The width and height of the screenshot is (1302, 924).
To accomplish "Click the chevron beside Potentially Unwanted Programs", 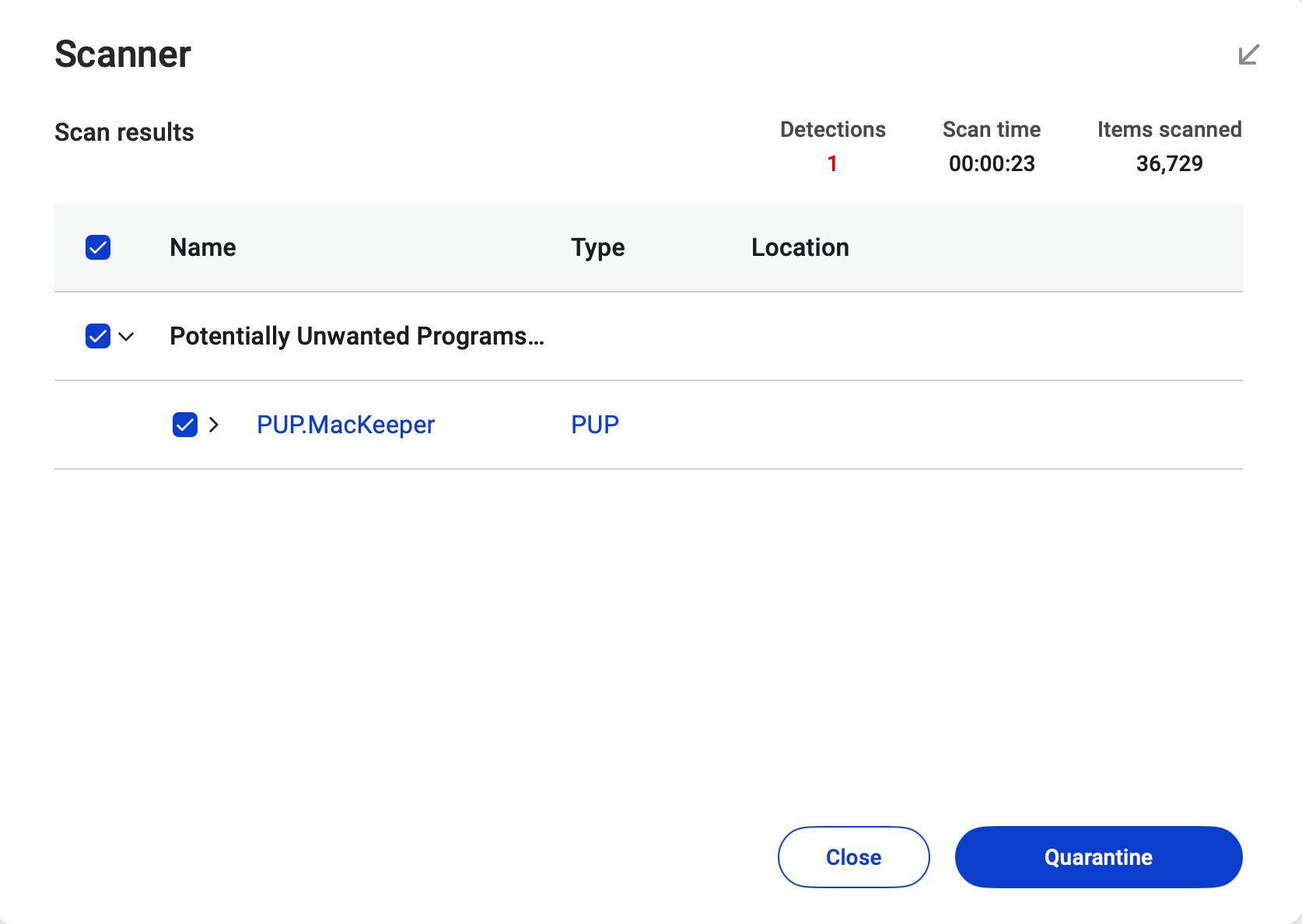I will [128, 337].
